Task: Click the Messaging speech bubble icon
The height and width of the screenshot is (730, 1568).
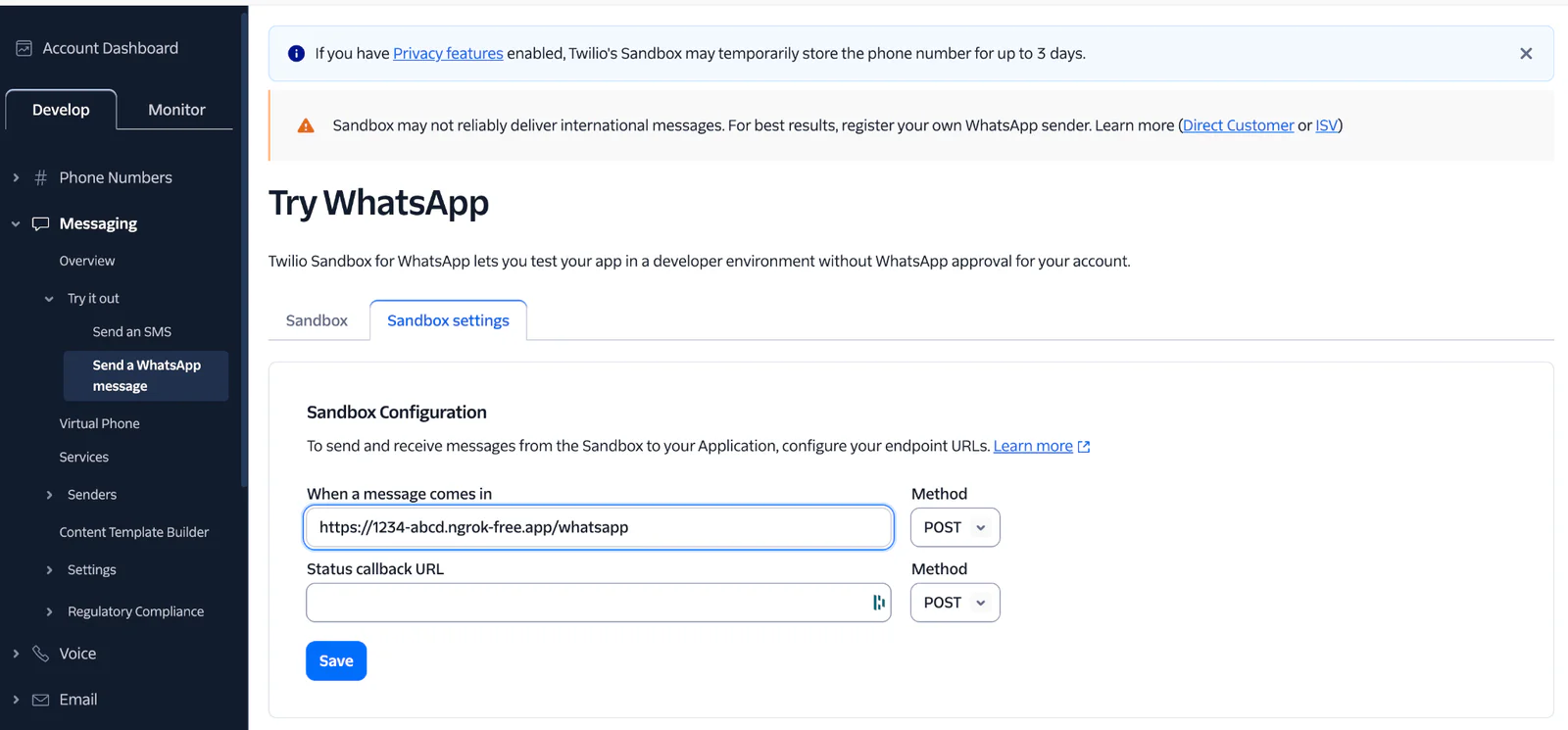Action: 40,223
